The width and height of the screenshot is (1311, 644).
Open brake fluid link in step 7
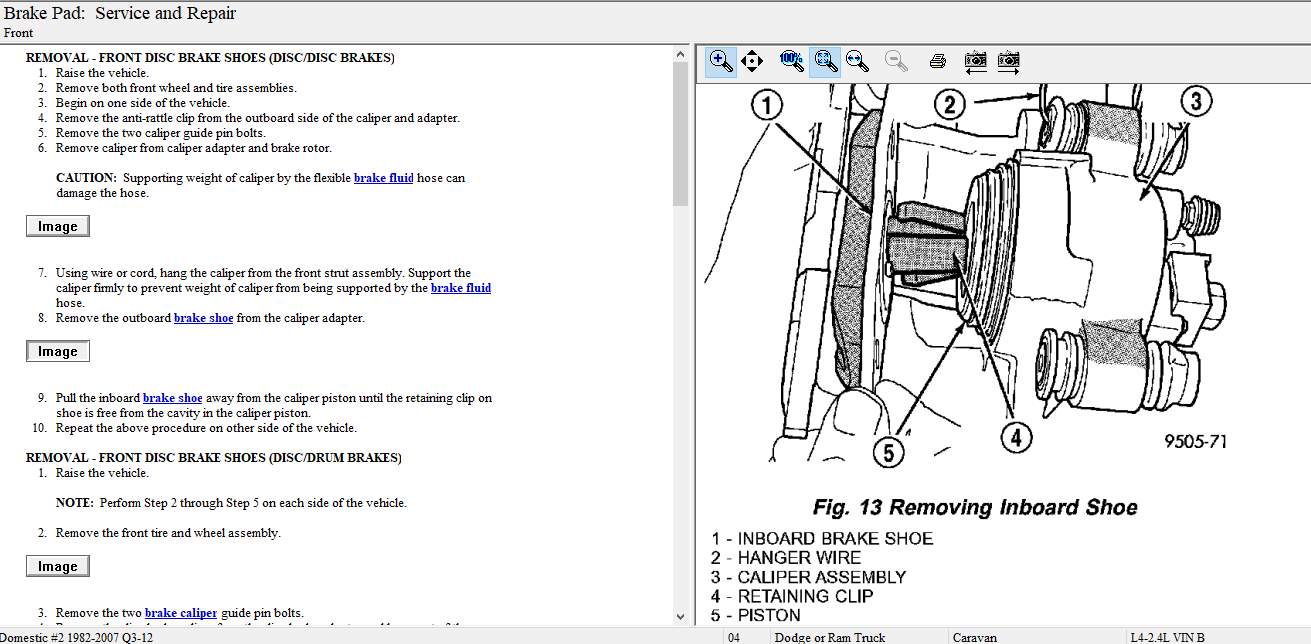[x=460, y=288]
